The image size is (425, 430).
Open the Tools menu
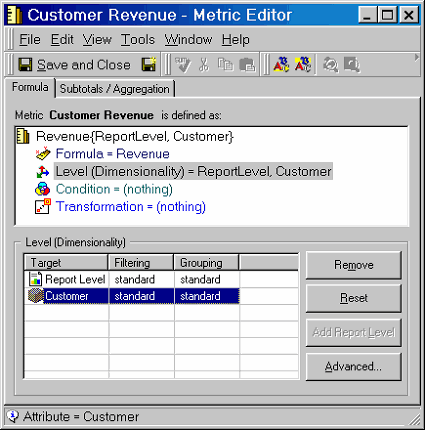(138, 40)
